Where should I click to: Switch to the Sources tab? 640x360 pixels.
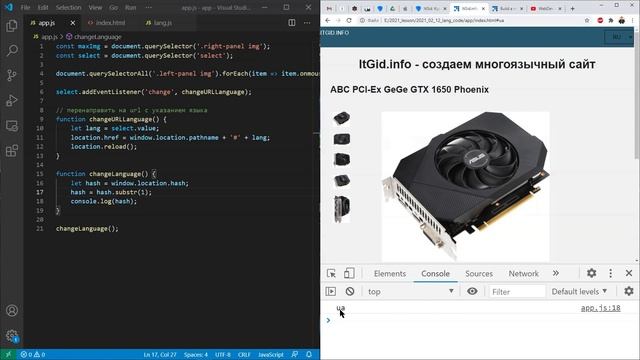click(479, 273)
